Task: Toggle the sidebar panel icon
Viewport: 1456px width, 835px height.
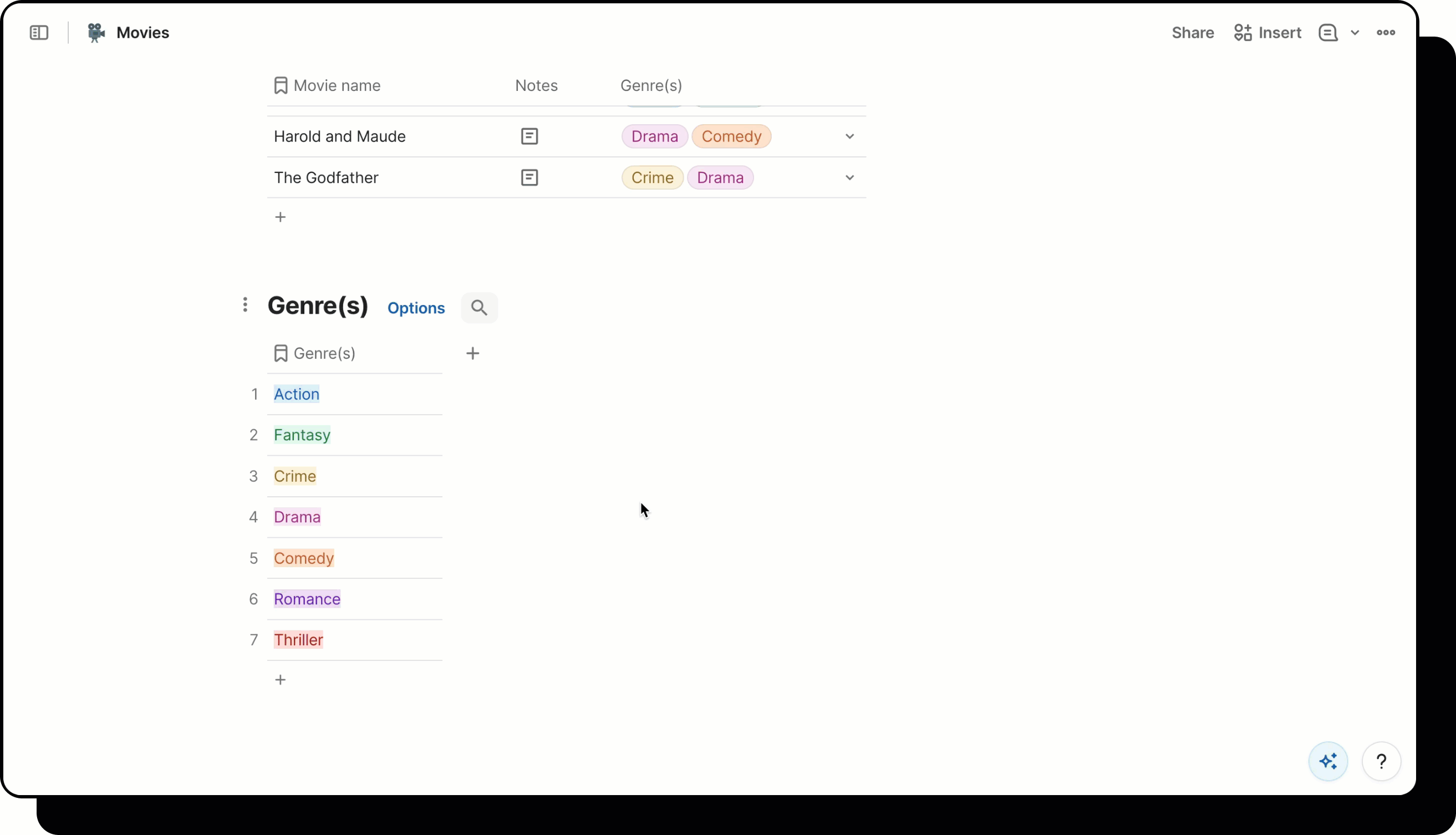Action: [x=39, y=33]
